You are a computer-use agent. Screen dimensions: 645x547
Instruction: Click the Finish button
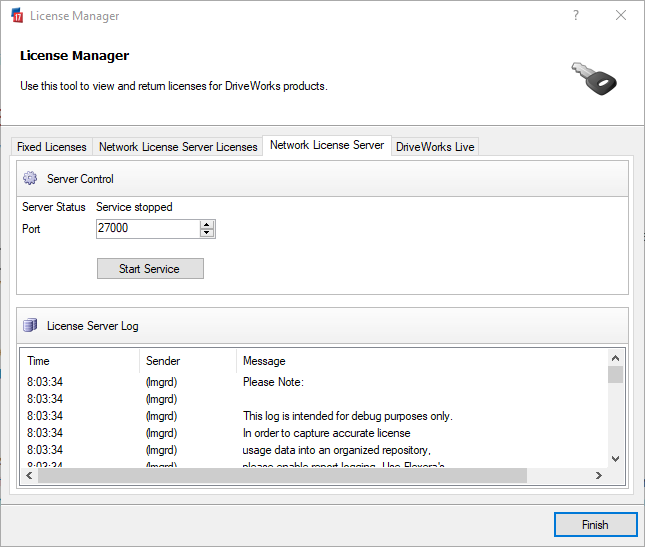tap(595, 524)
